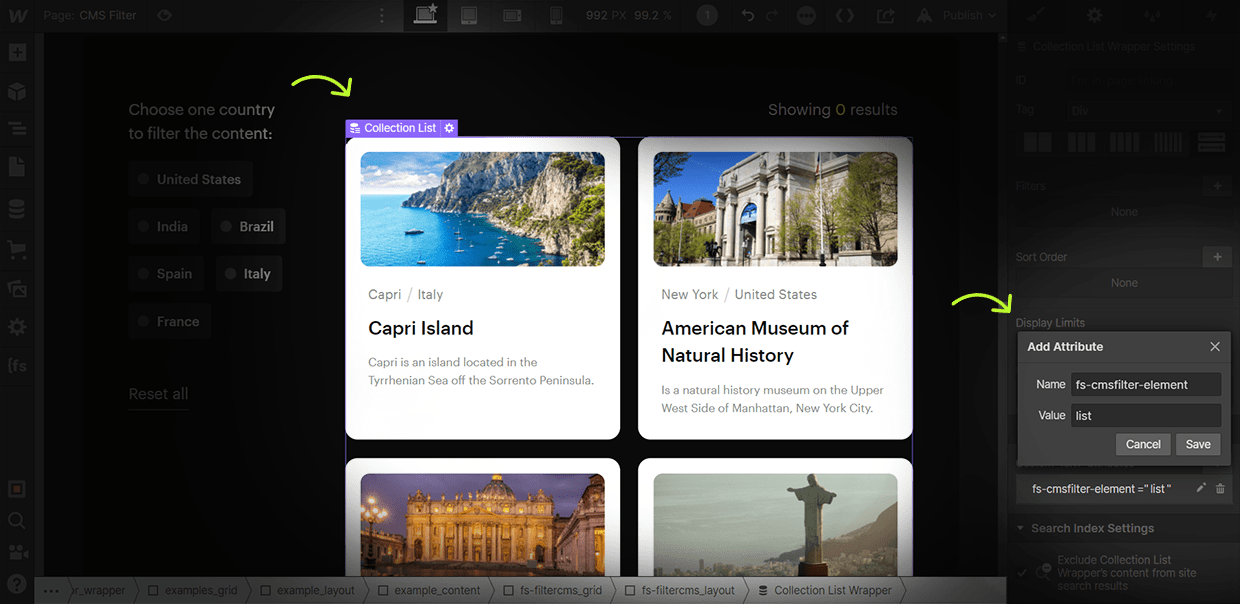Viewport: 1240px width, 604px height.
Task: Open the Assets panel
Action: point(17,288)
